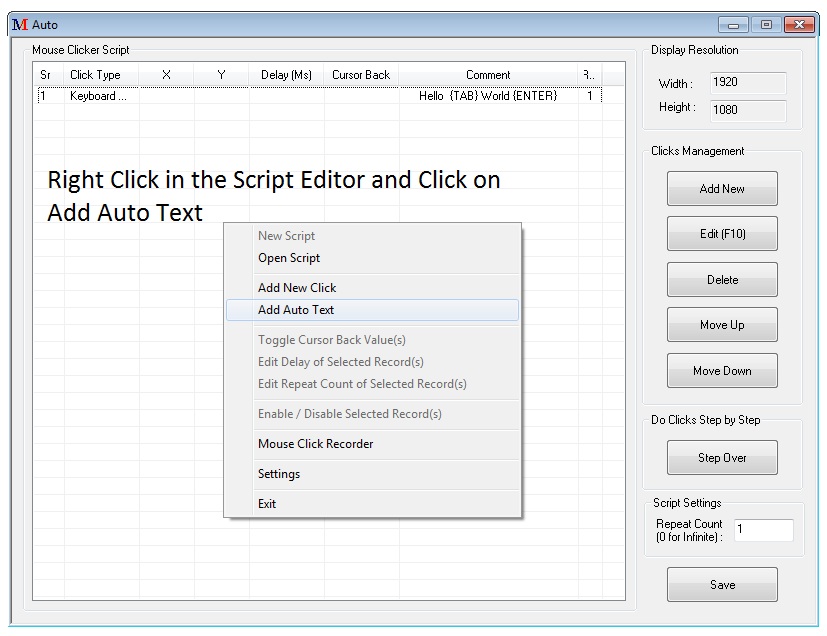Click the Repeat Count input box

pos(766,529)
